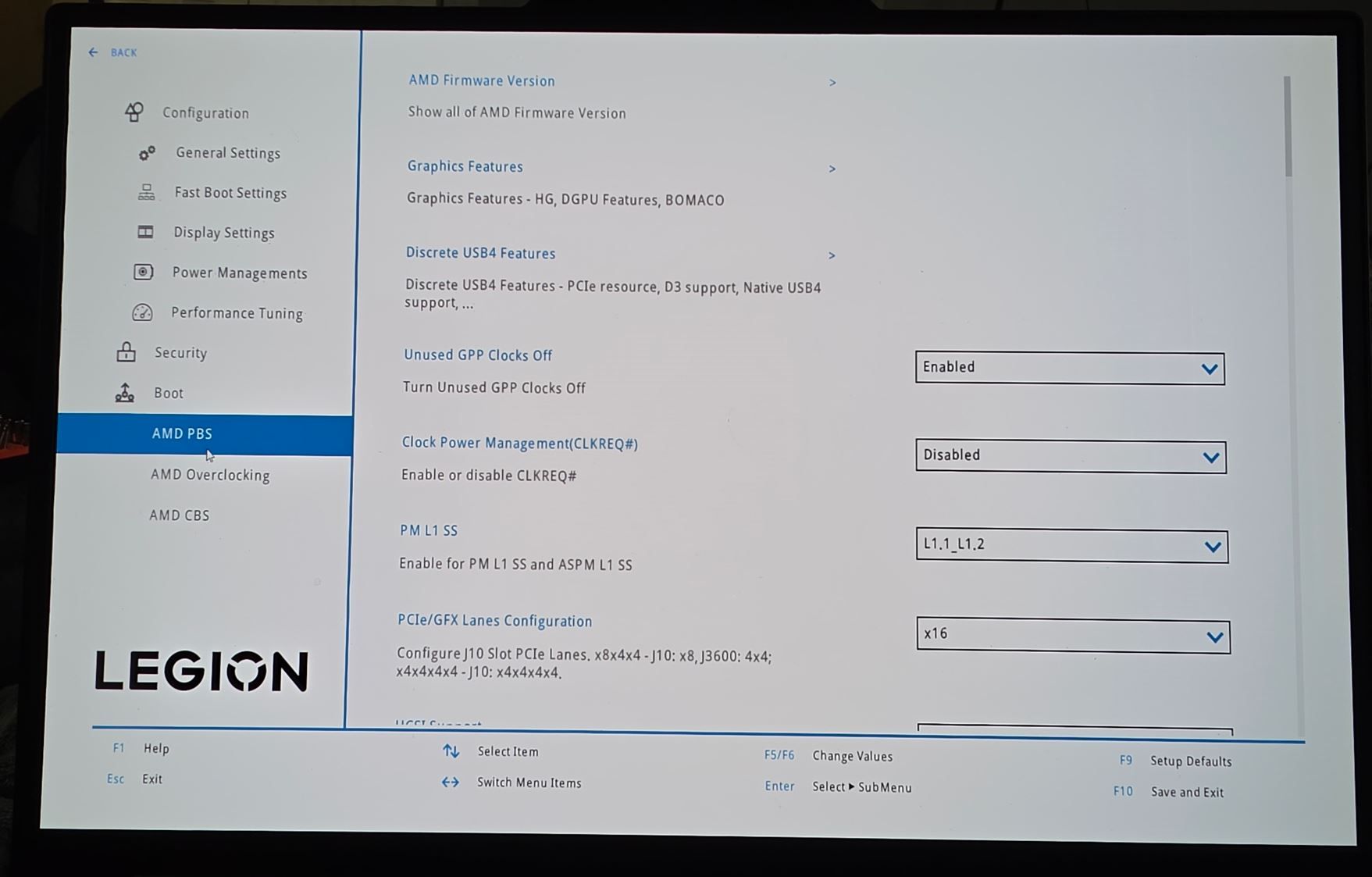The image size is (1372, 877).
Task: Click the Power Managements icon
Action: point(144,272)
